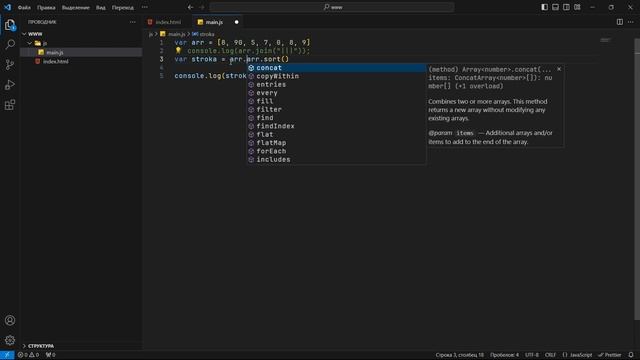The width and height of the screenshot is (640, 360).
Task: Choose the find suggestion
Action: pyautogui.click(x=336, y=118)
